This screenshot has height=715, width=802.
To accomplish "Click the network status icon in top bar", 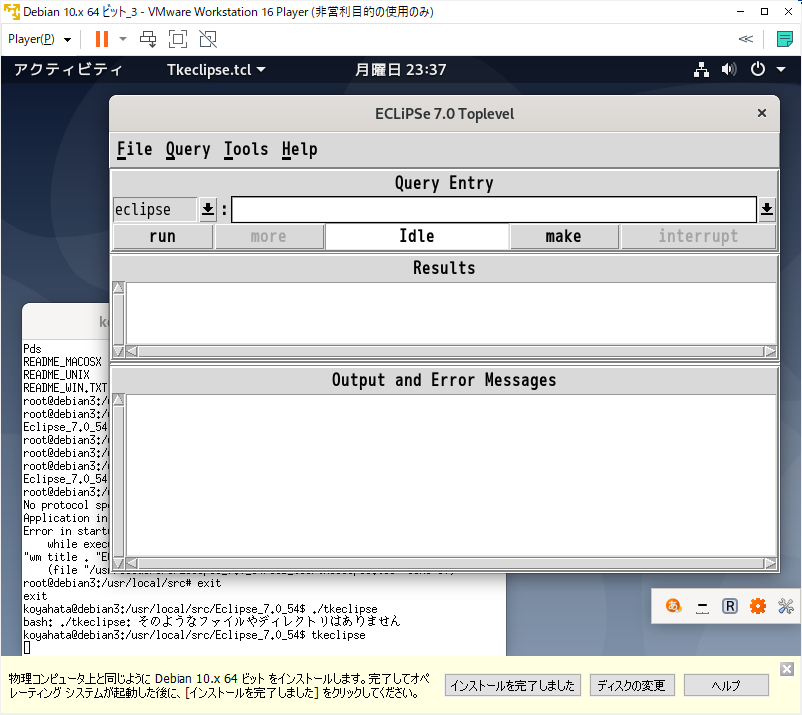I will [701, 70].
